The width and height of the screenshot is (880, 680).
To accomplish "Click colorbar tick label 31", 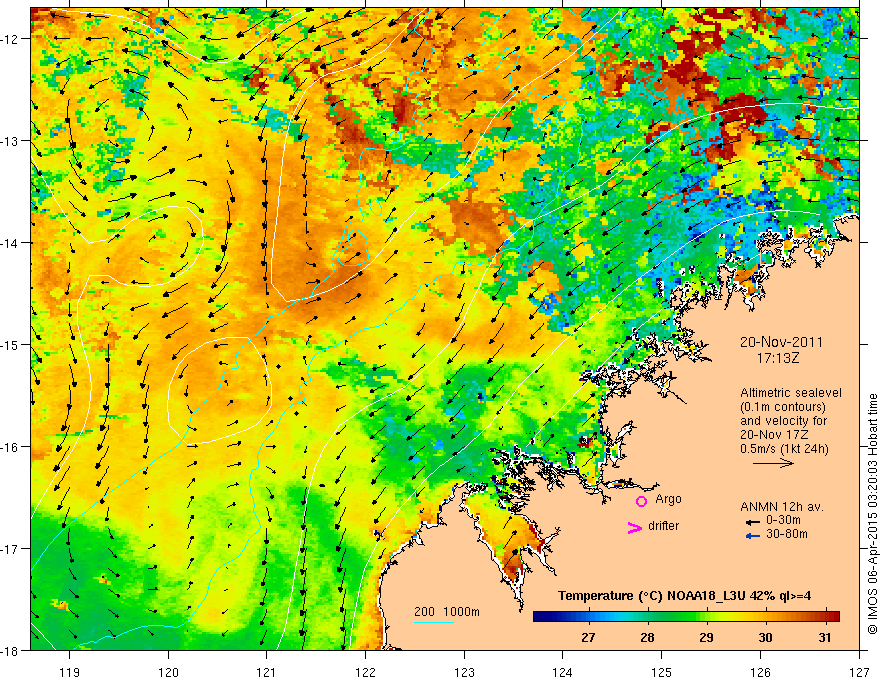I will [824, 638].
